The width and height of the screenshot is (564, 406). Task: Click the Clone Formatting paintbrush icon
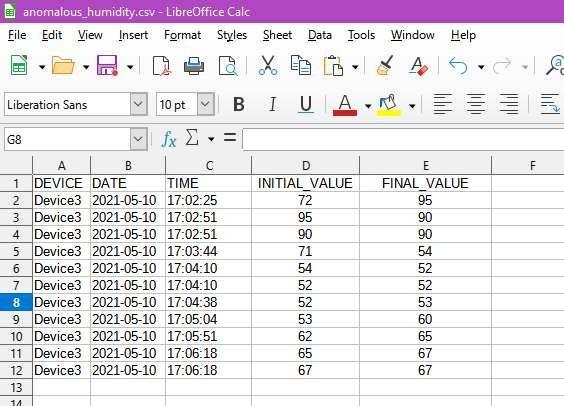click(x=385, y=65)
